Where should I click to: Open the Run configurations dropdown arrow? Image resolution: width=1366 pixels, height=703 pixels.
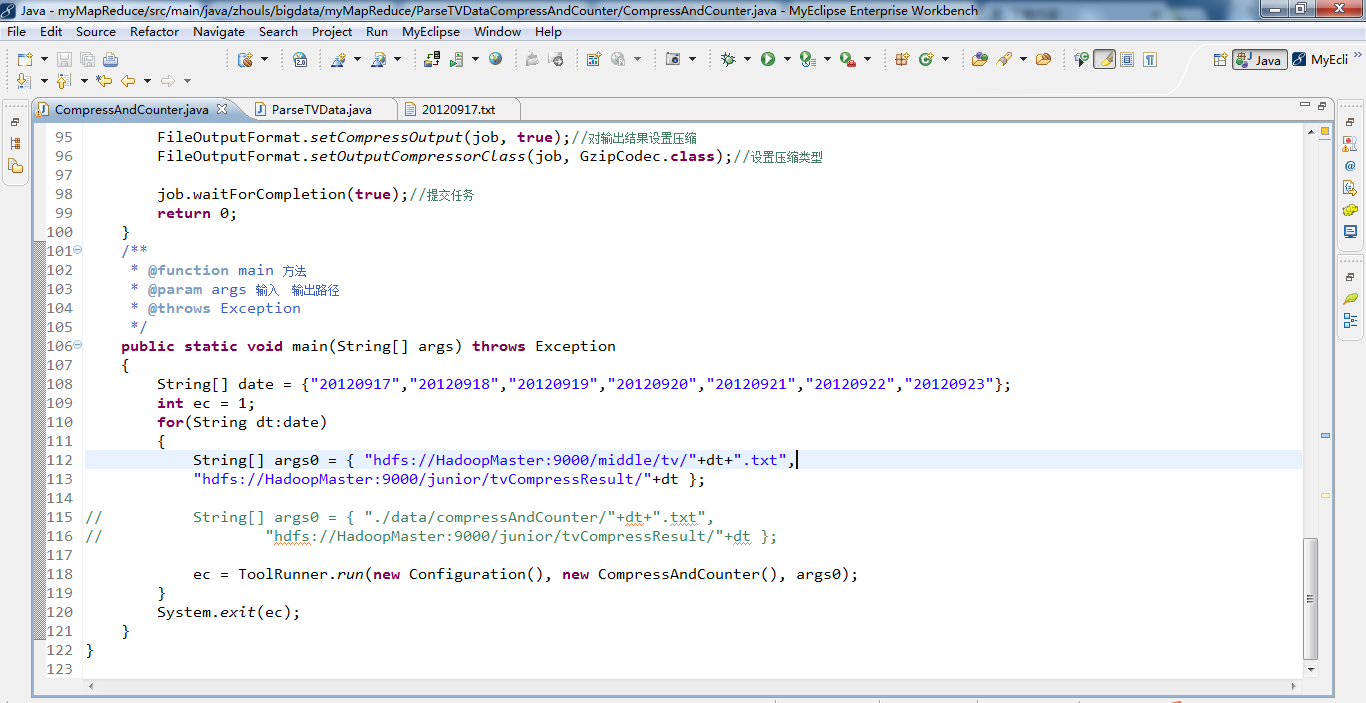[x=787, y=60]
